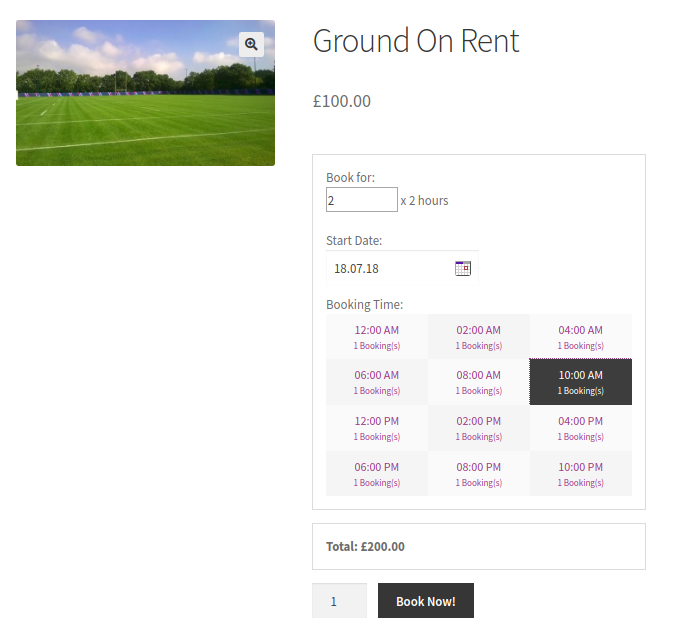The width and height of the screenshot is (682, 635).
Task: Pick the 12:00 PM booking time
Action: (377, 428)
